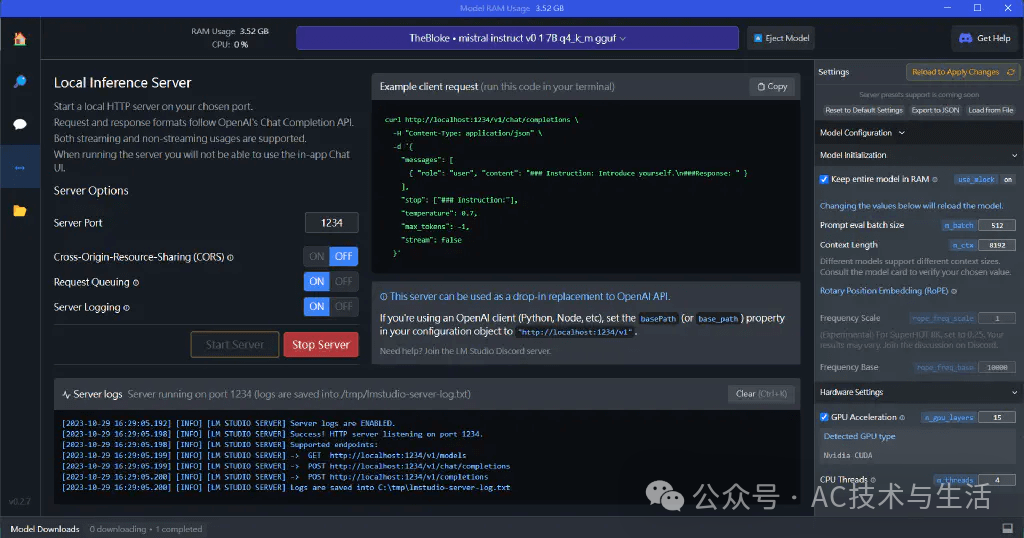The width and height of the screenshot is (1024, 538).
Task: Uncheck Keep entire model in RAM
Action: click(824, 180)
